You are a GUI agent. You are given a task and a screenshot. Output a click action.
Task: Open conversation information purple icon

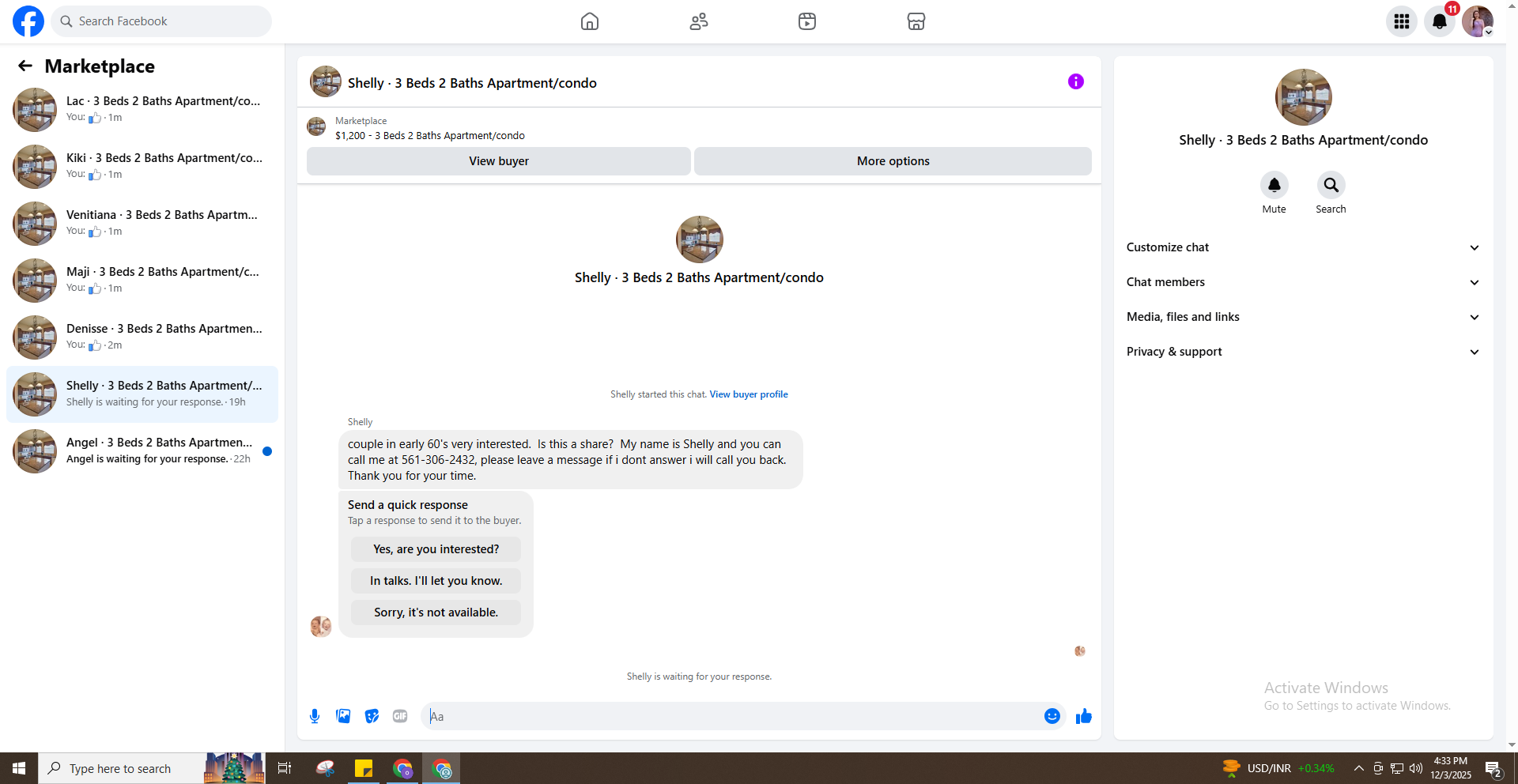click(x=1076, y=81)
